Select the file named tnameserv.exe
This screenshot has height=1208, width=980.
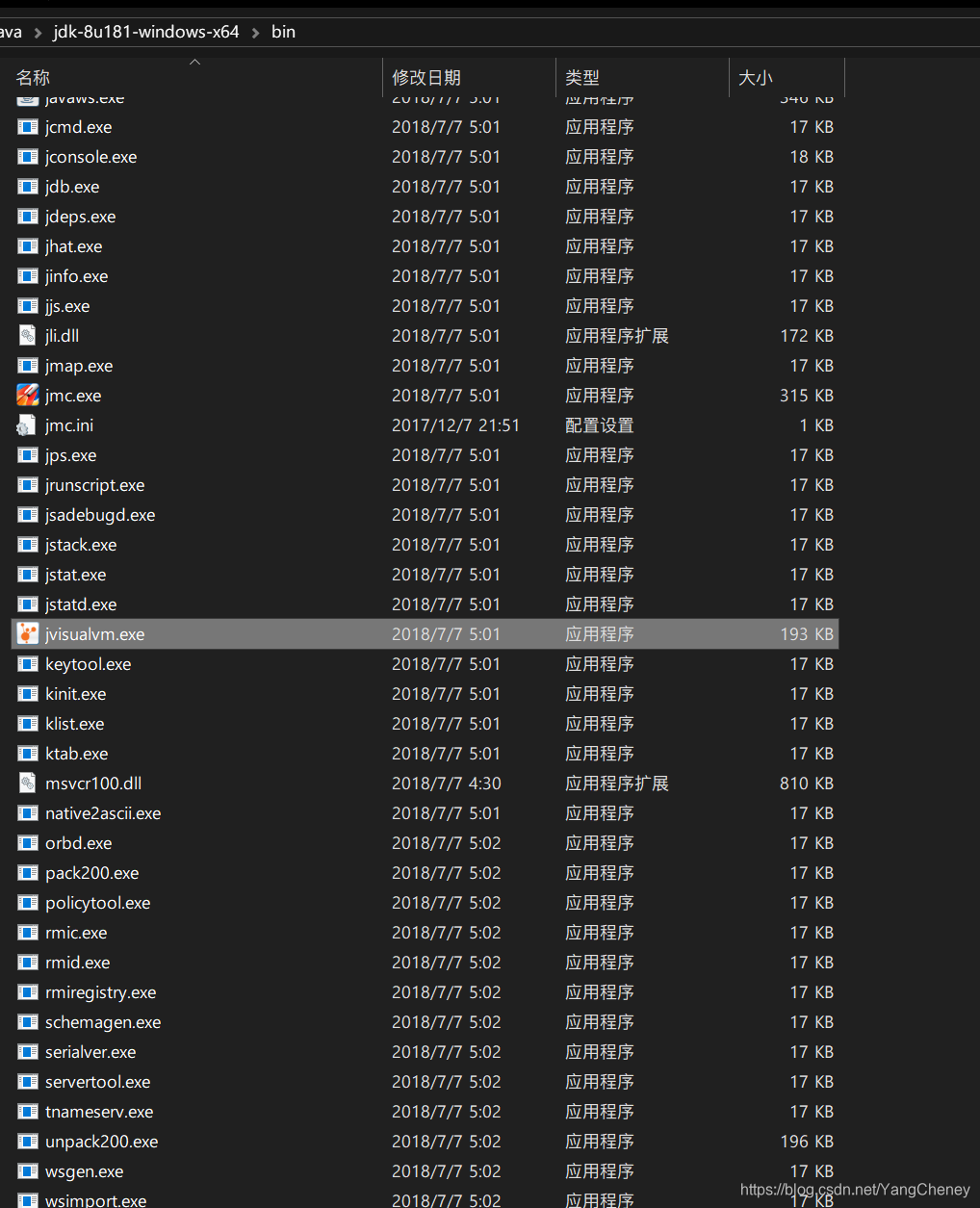tap(99, 1111)
